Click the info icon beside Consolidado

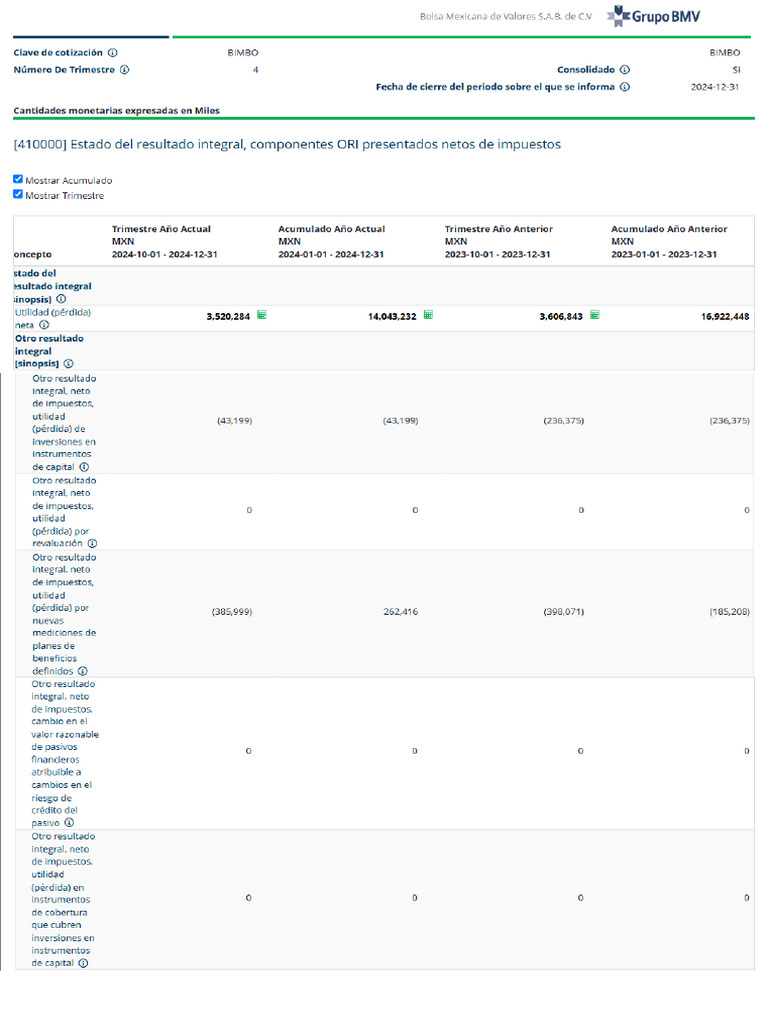tap(624, 70)
